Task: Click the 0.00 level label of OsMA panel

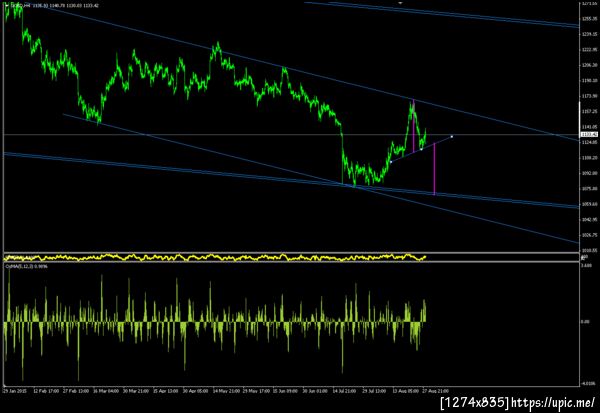Action: pos(585,322)
